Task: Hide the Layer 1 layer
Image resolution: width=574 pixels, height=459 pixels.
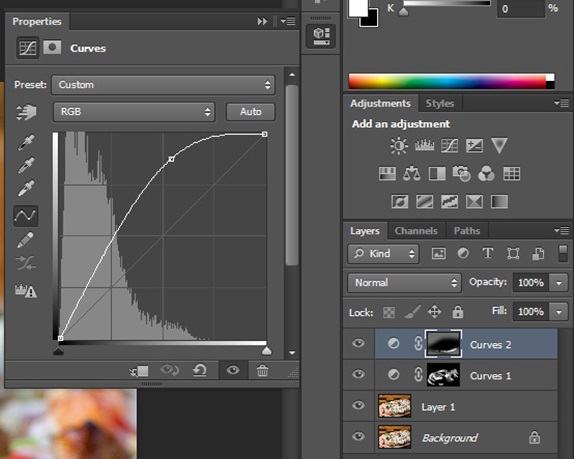Action: (358, 405)
